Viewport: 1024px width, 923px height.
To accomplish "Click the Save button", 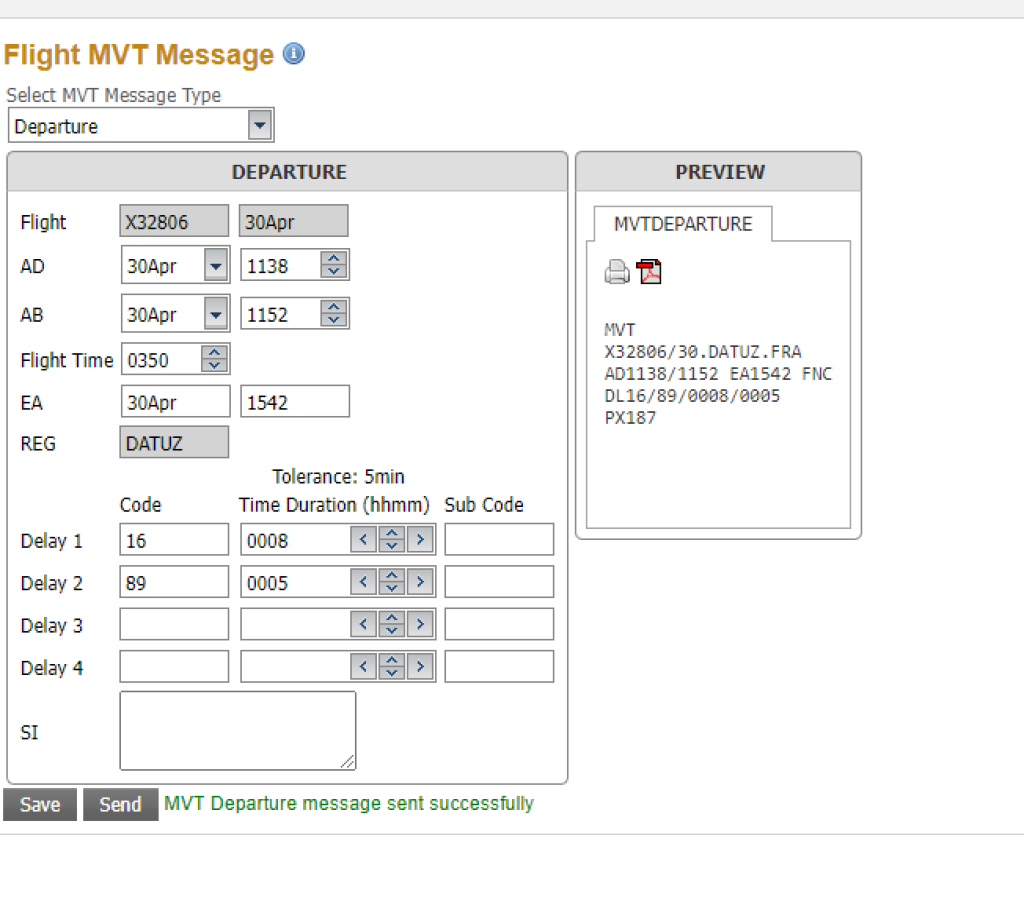I will [x=40, y=805].
